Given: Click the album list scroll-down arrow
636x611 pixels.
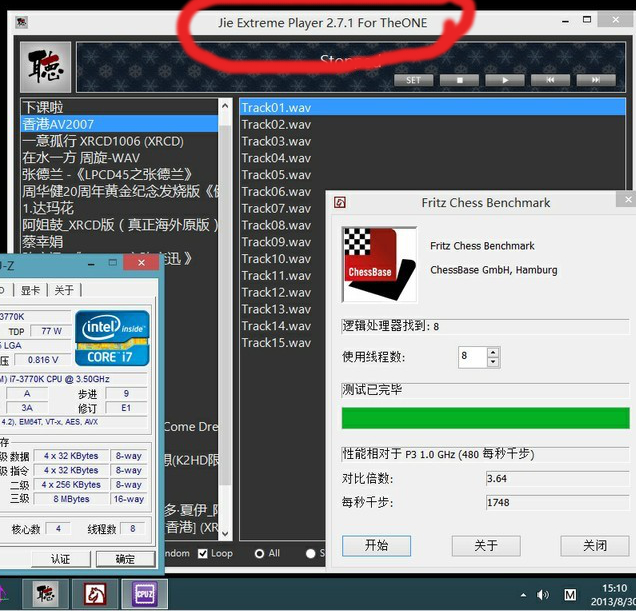Looking at the screenshot, I should 225,533.
